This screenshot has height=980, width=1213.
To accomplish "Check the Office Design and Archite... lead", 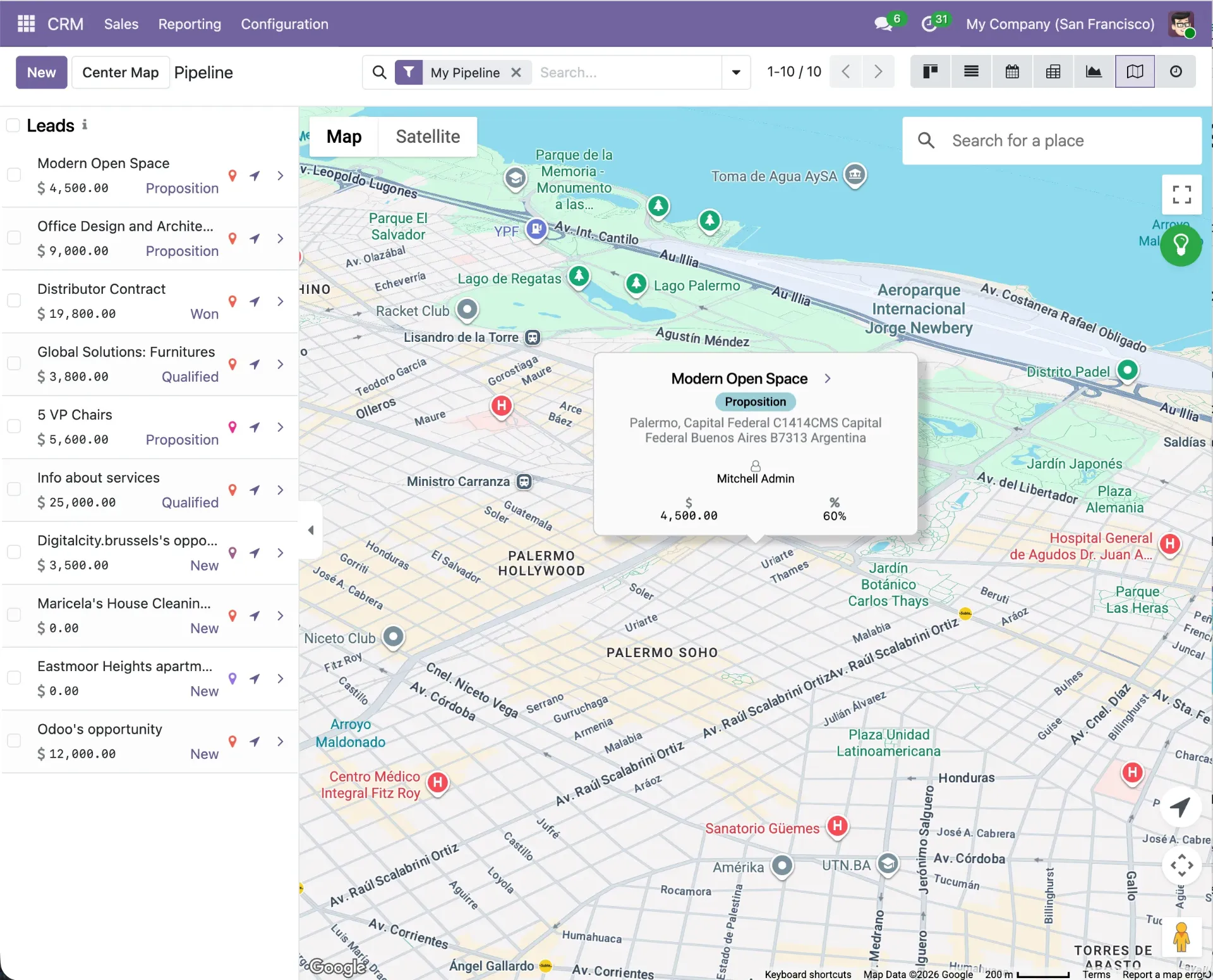I will click(14, 238).
